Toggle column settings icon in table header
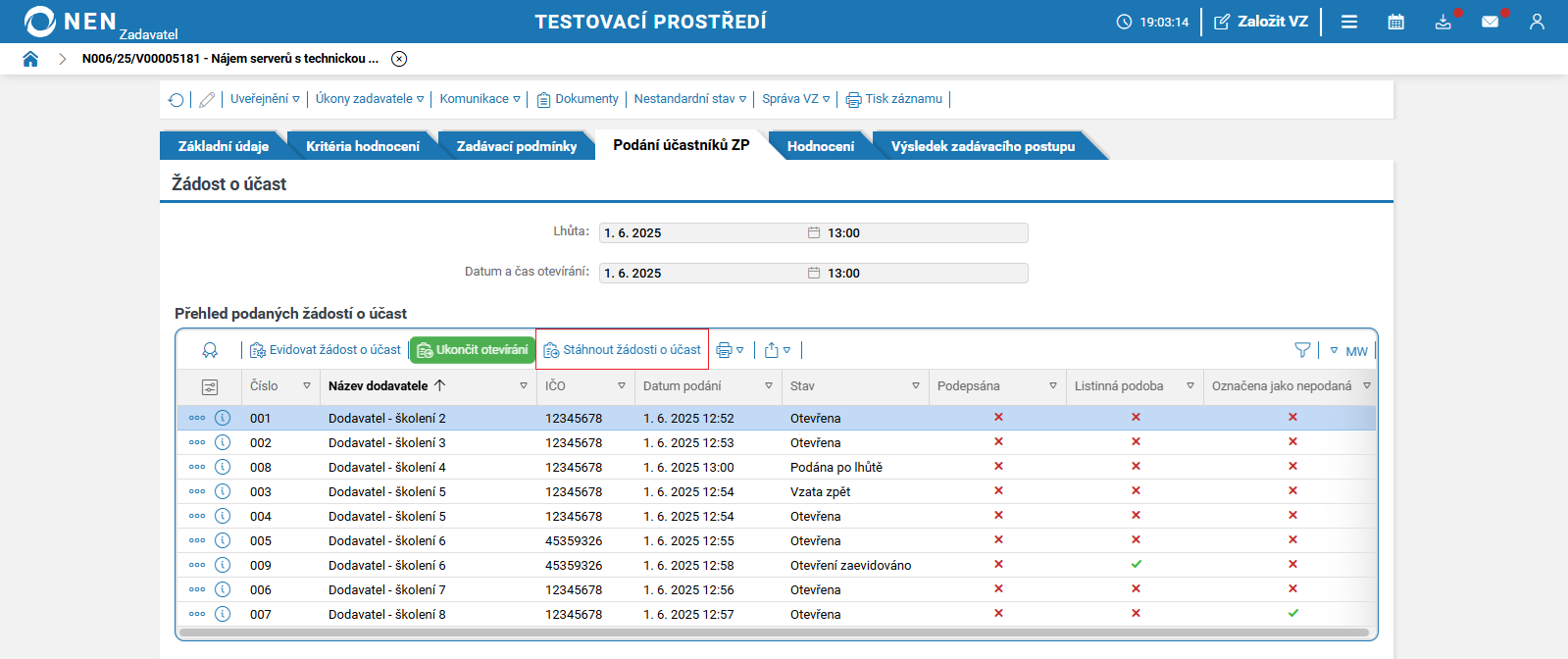The image size is (1568, 659). point(209,387)
